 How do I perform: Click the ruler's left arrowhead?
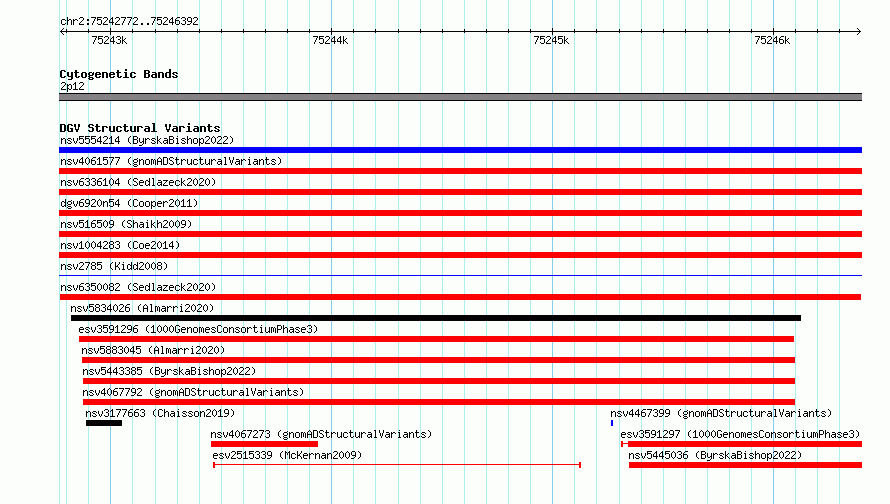(x=62, y=31)
